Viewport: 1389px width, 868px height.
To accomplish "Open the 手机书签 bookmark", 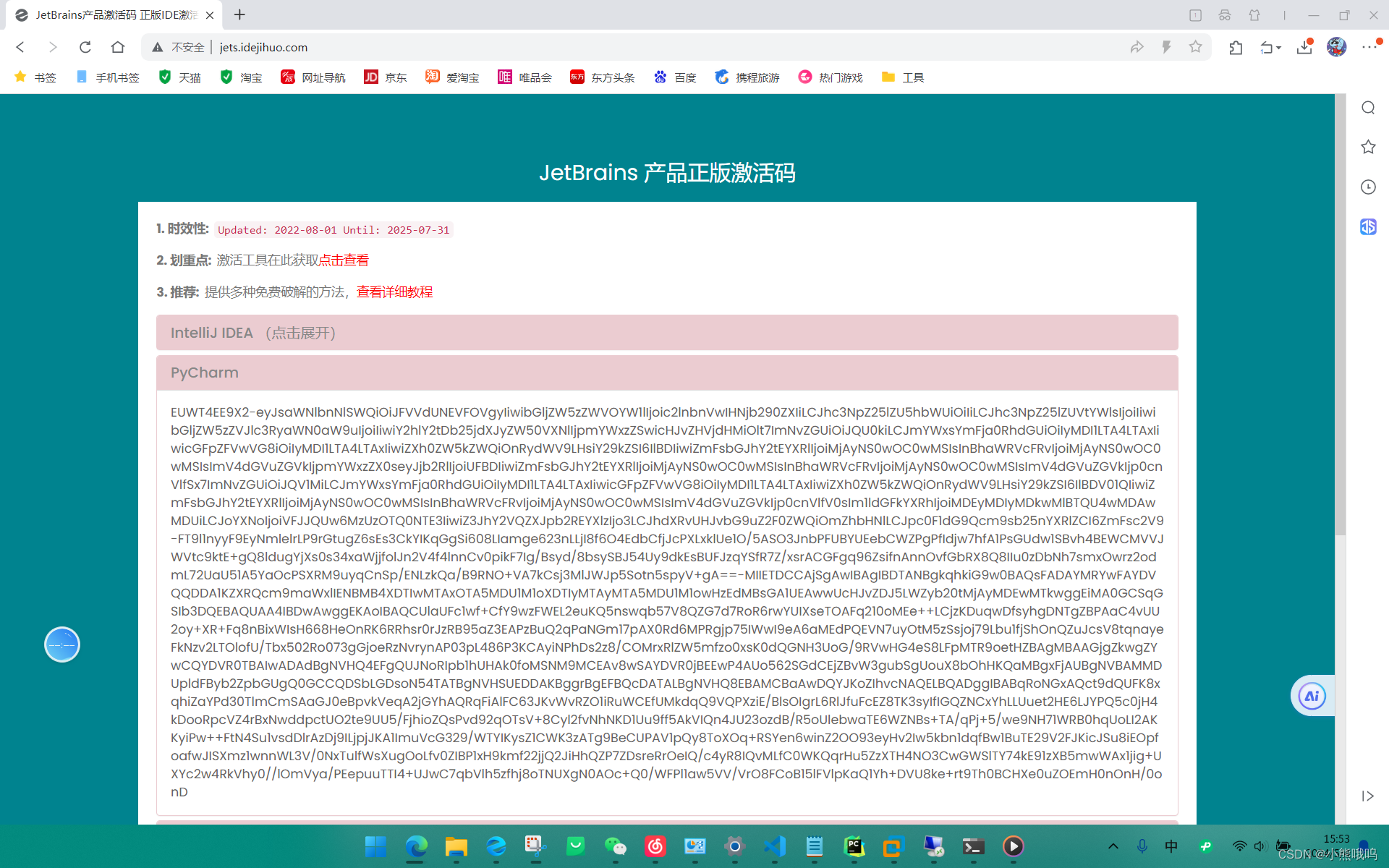I will [108, 77].
